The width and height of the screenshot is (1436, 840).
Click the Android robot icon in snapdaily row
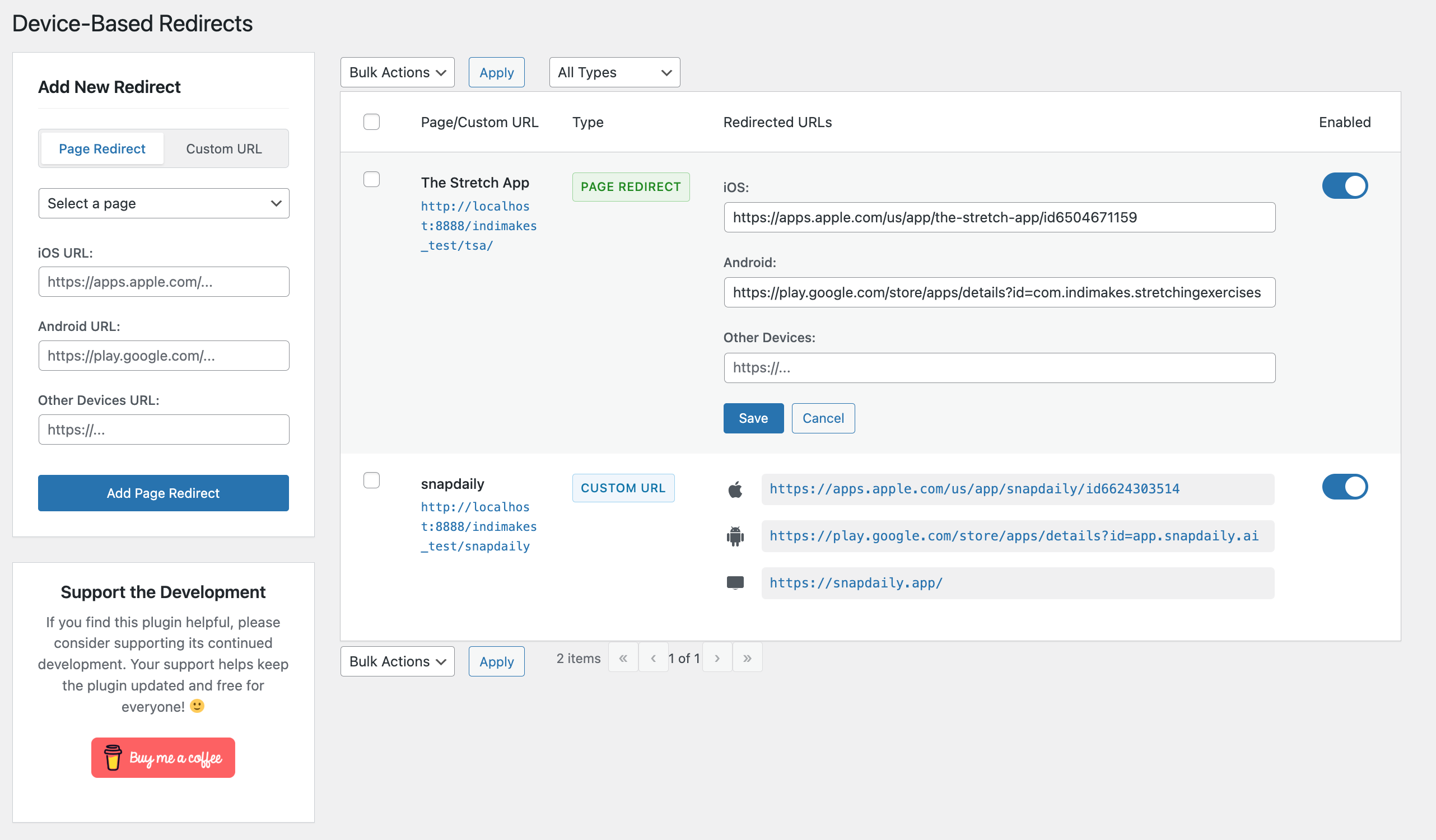[x=735, y=536]
